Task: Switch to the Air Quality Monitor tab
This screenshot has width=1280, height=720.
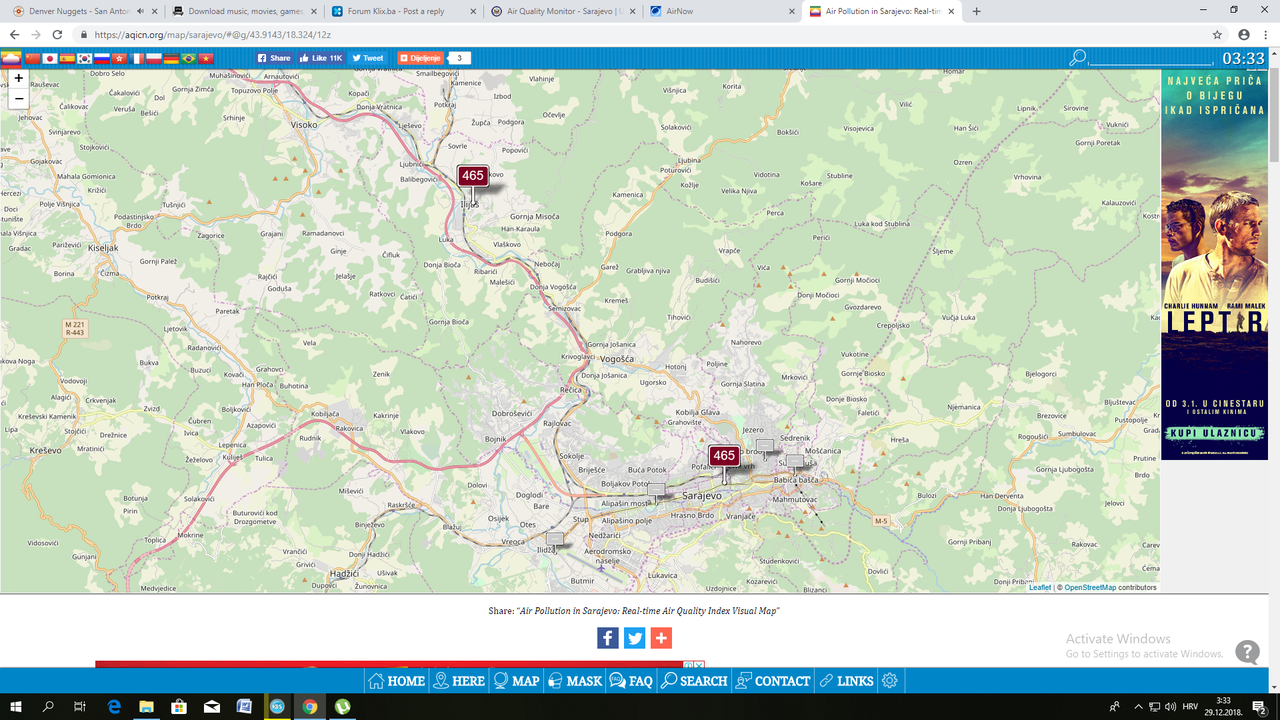Action: pos(562,11)
